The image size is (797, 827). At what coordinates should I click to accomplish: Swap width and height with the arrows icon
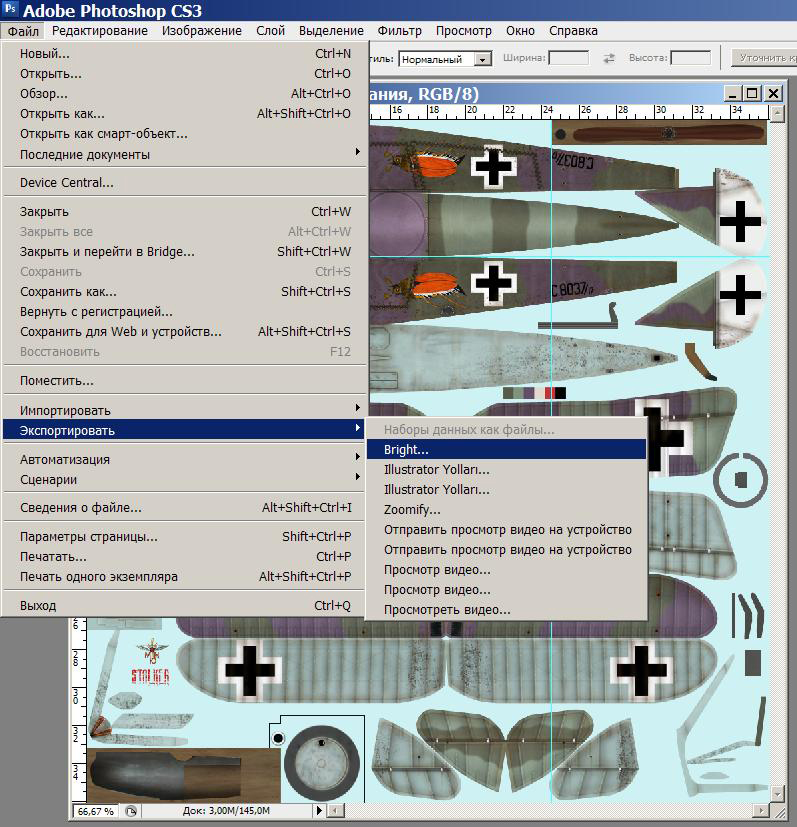pos(609,58)
